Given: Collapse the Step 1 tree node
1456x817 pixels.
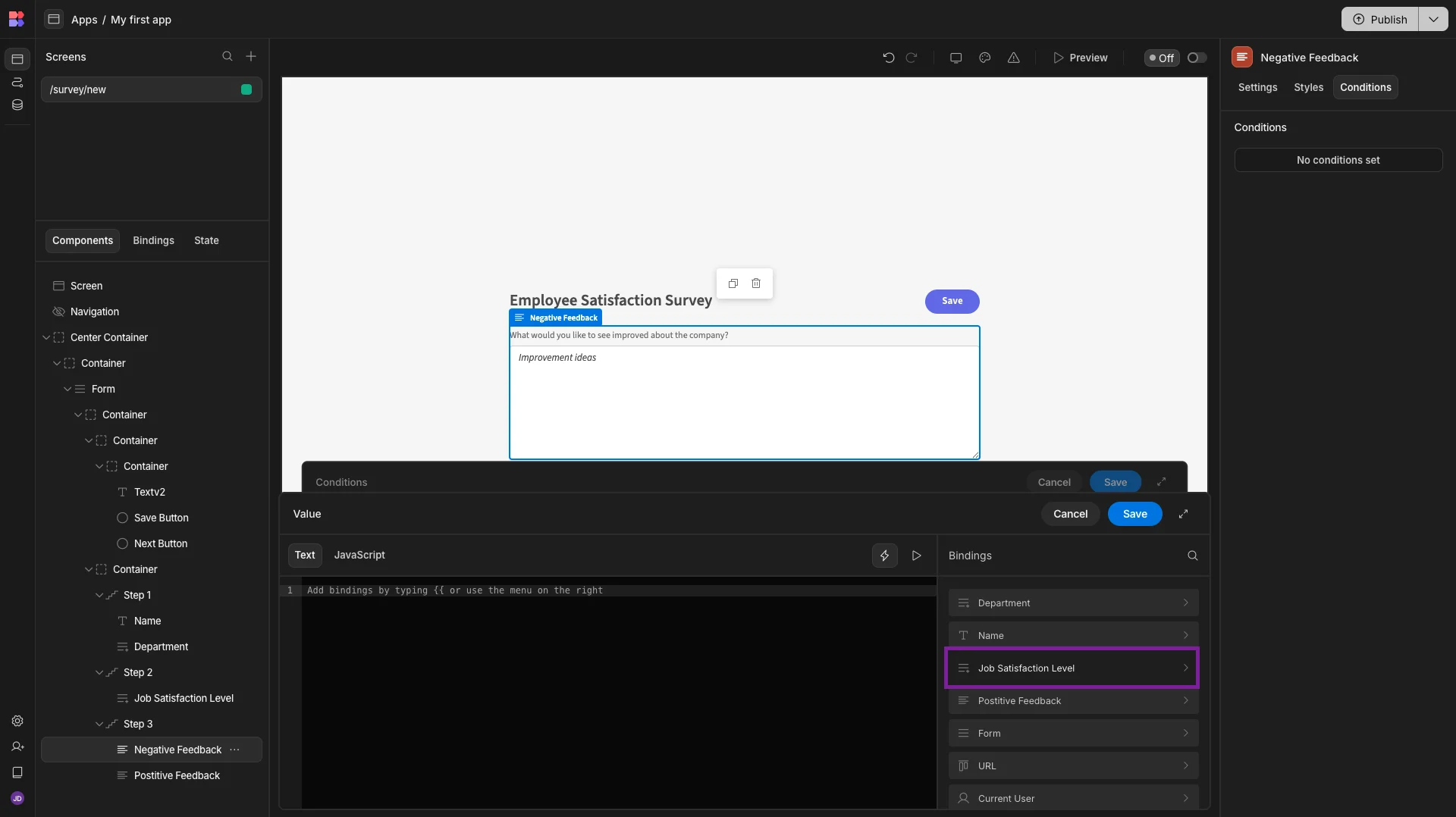Looking at the screenshot, I should 99,595.
